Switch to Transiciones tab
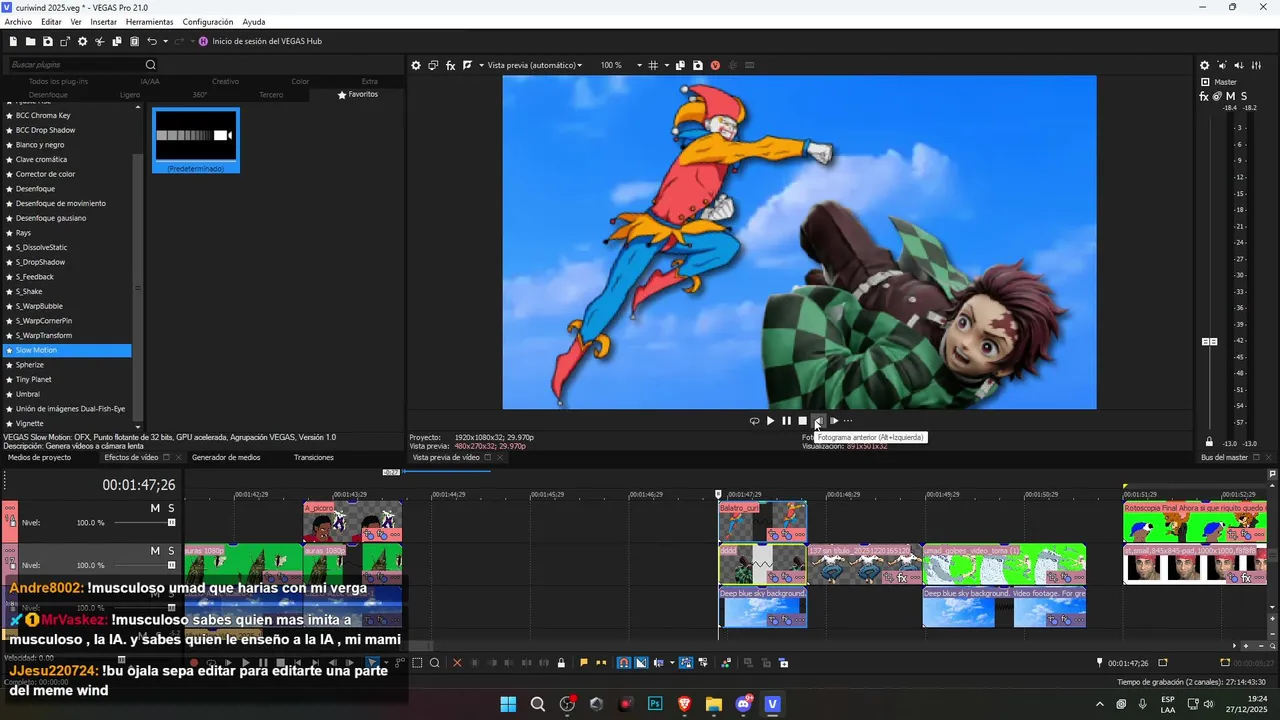The image size is (1280, 720). tap(314, 458)
